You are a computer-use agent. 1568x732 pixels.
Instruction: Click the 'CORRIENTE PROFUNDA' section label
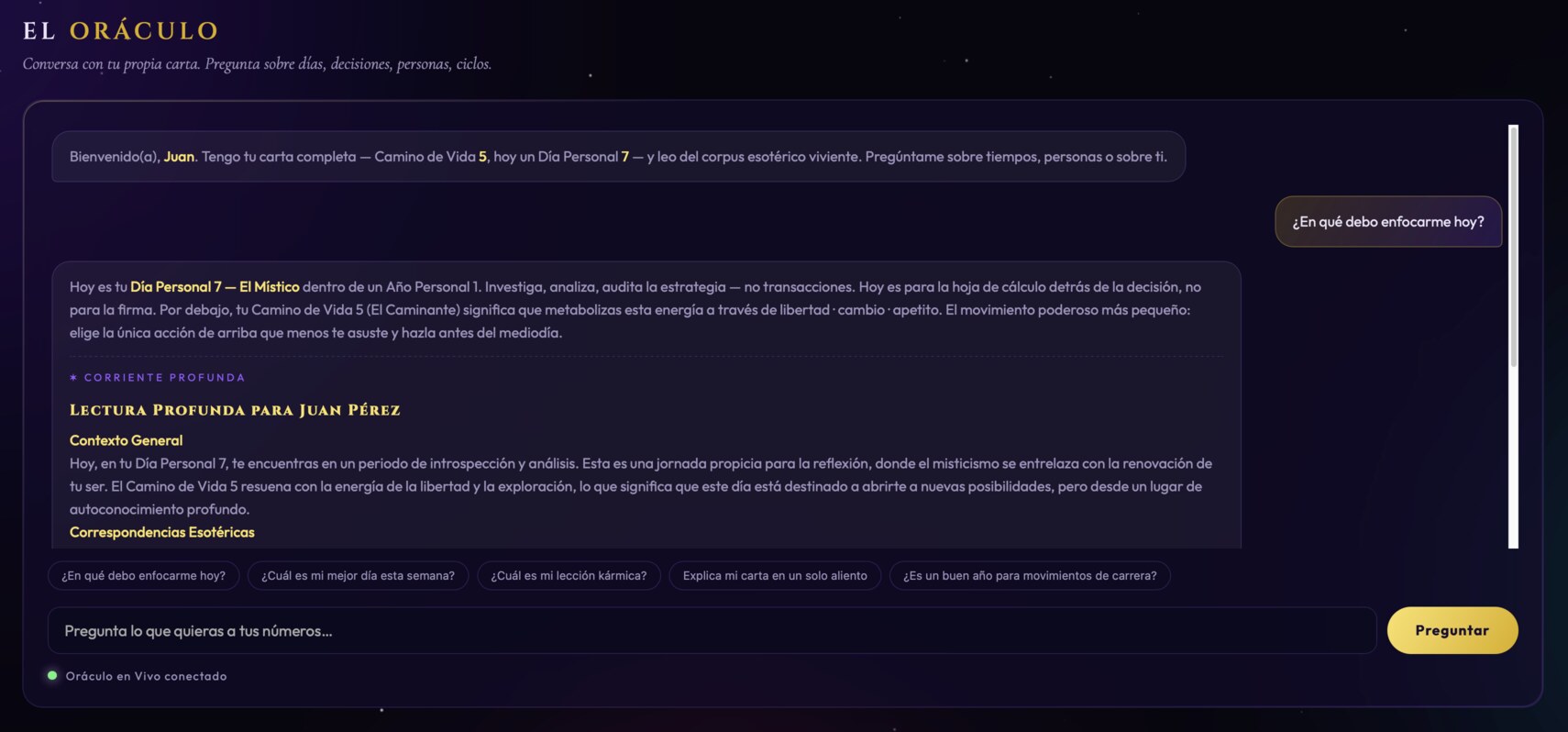tap(164, 377)
